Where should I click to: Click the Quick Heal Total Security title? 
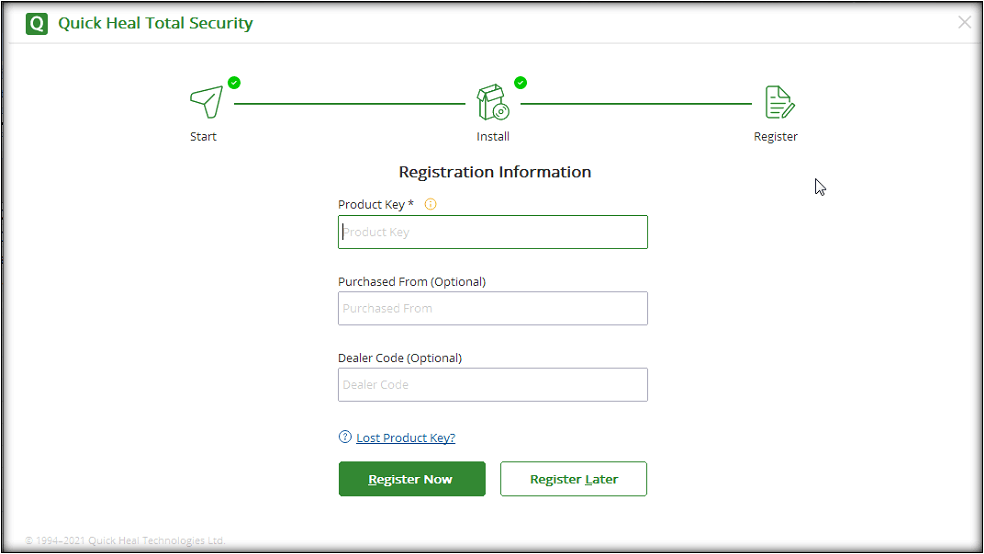(x=155, y=23)
